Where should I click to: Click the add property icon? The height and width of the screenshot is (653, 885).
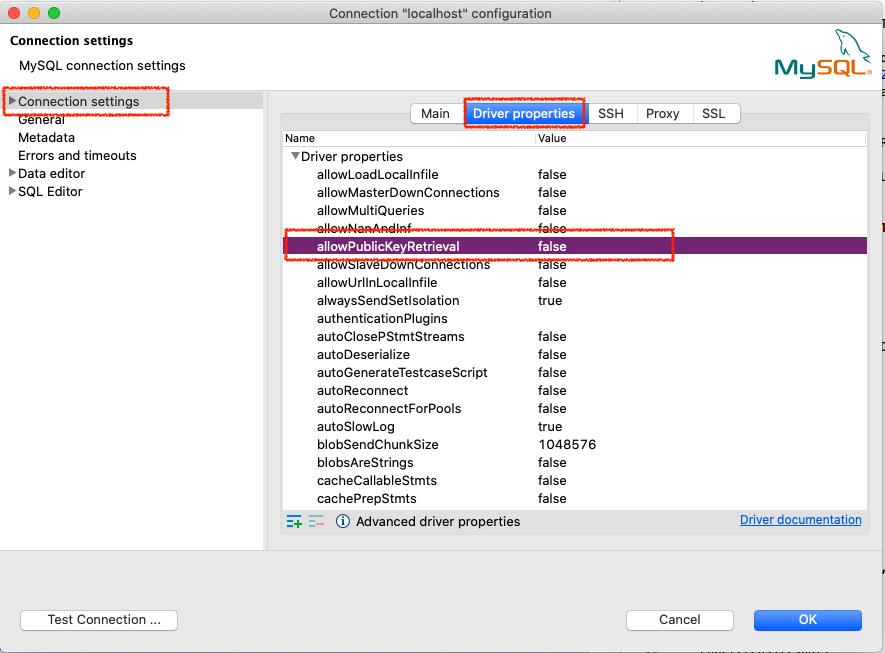click(294, 522)
